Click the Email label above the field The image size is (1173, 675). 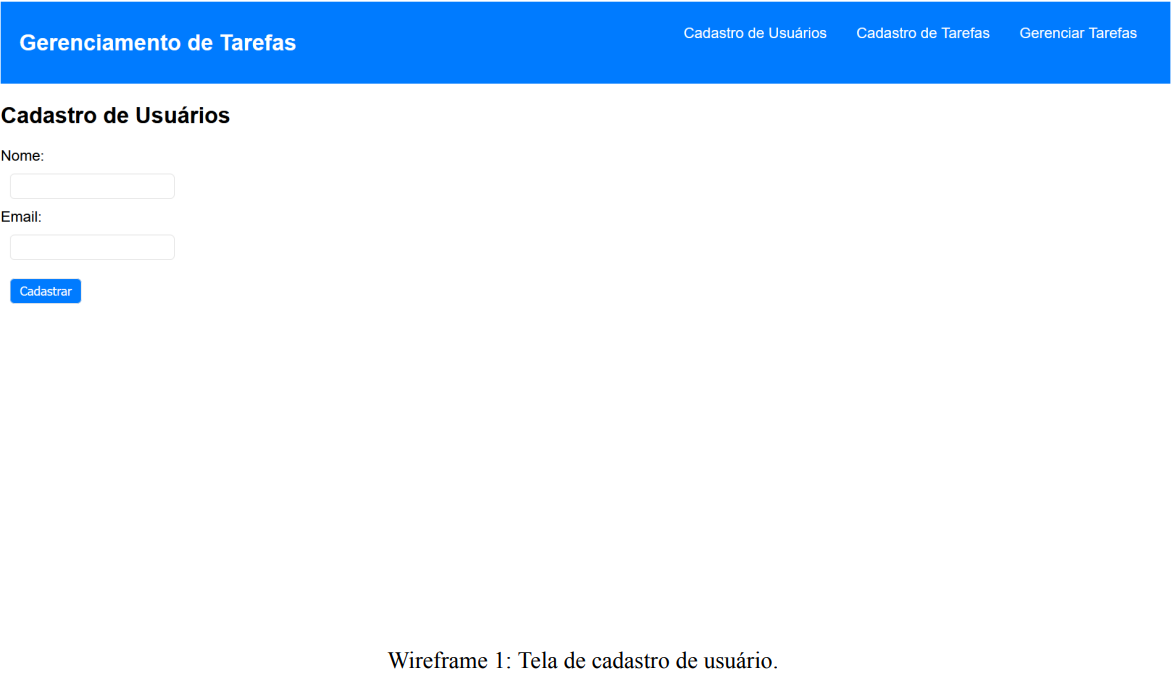pyautogui.click(x=20, y=216)
